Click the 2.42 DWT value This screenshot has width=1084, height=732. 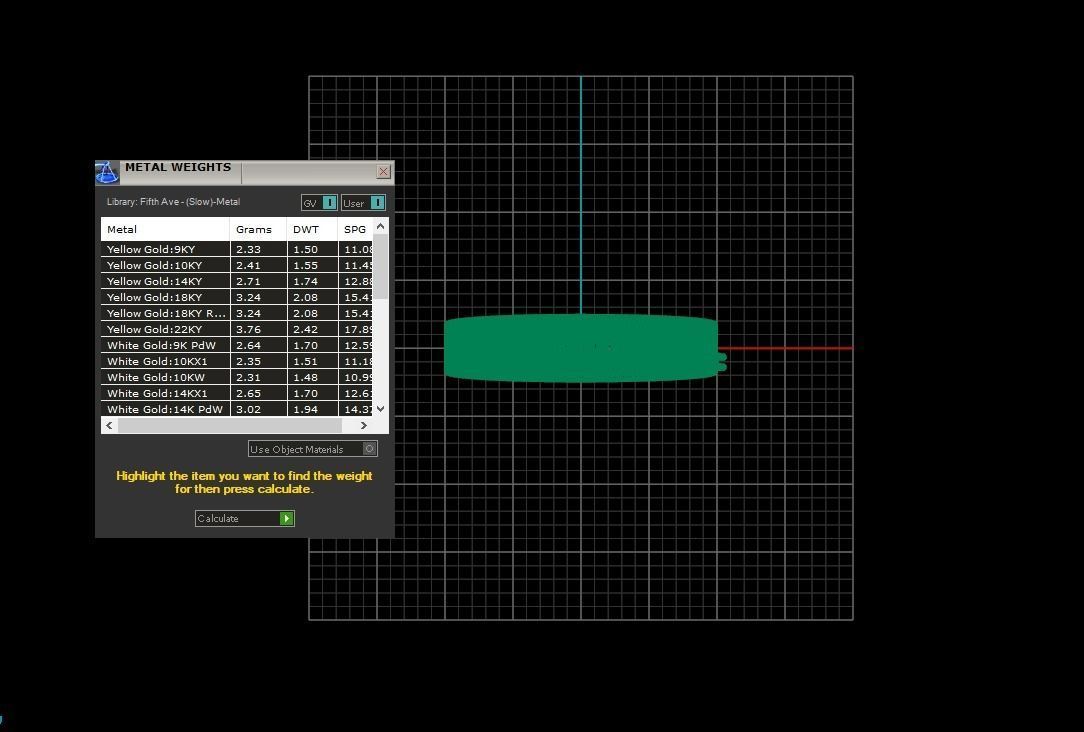[x=305, y=330]
